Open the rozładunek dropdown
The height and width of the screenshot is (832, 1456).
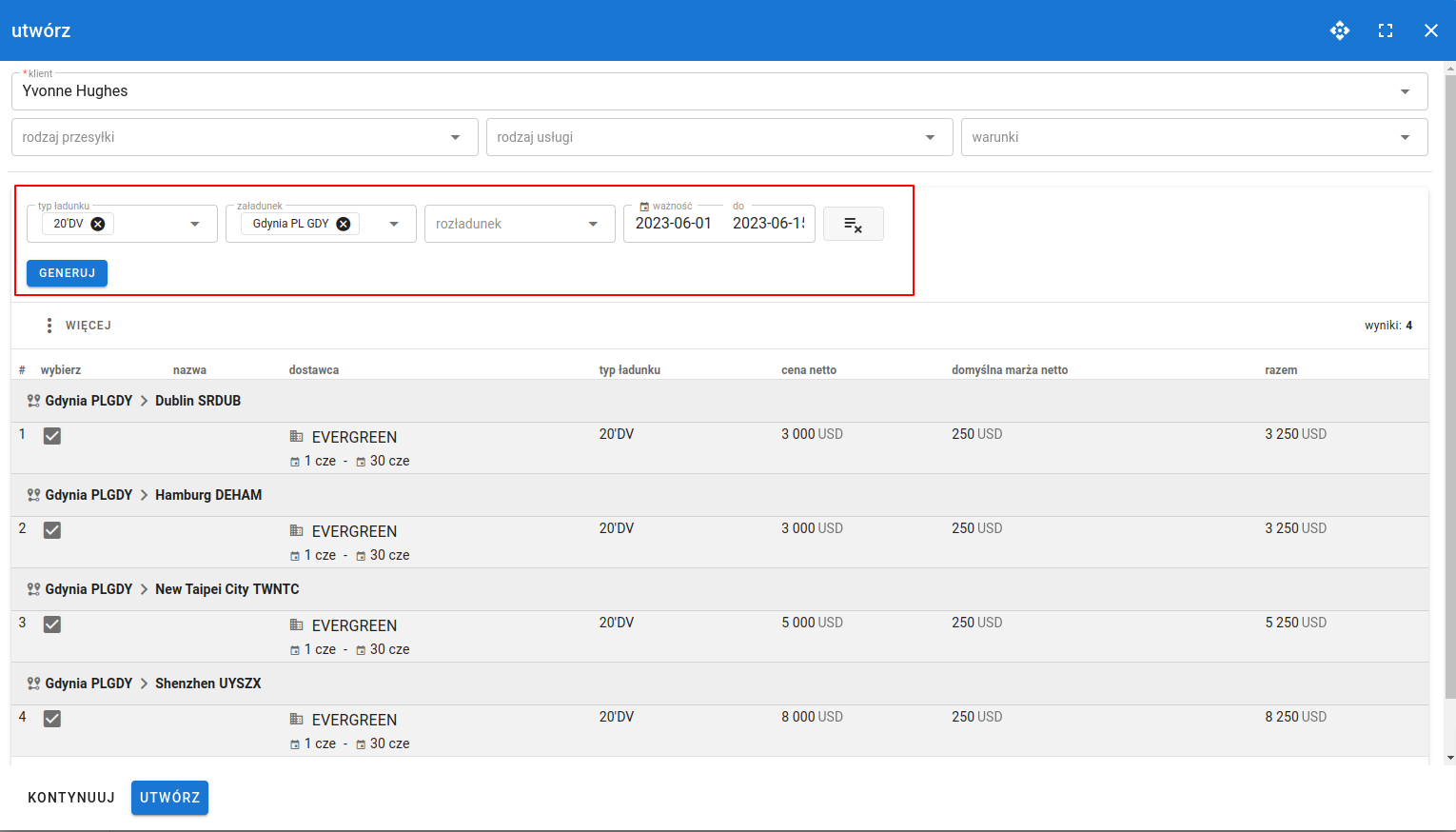(520, 224)
